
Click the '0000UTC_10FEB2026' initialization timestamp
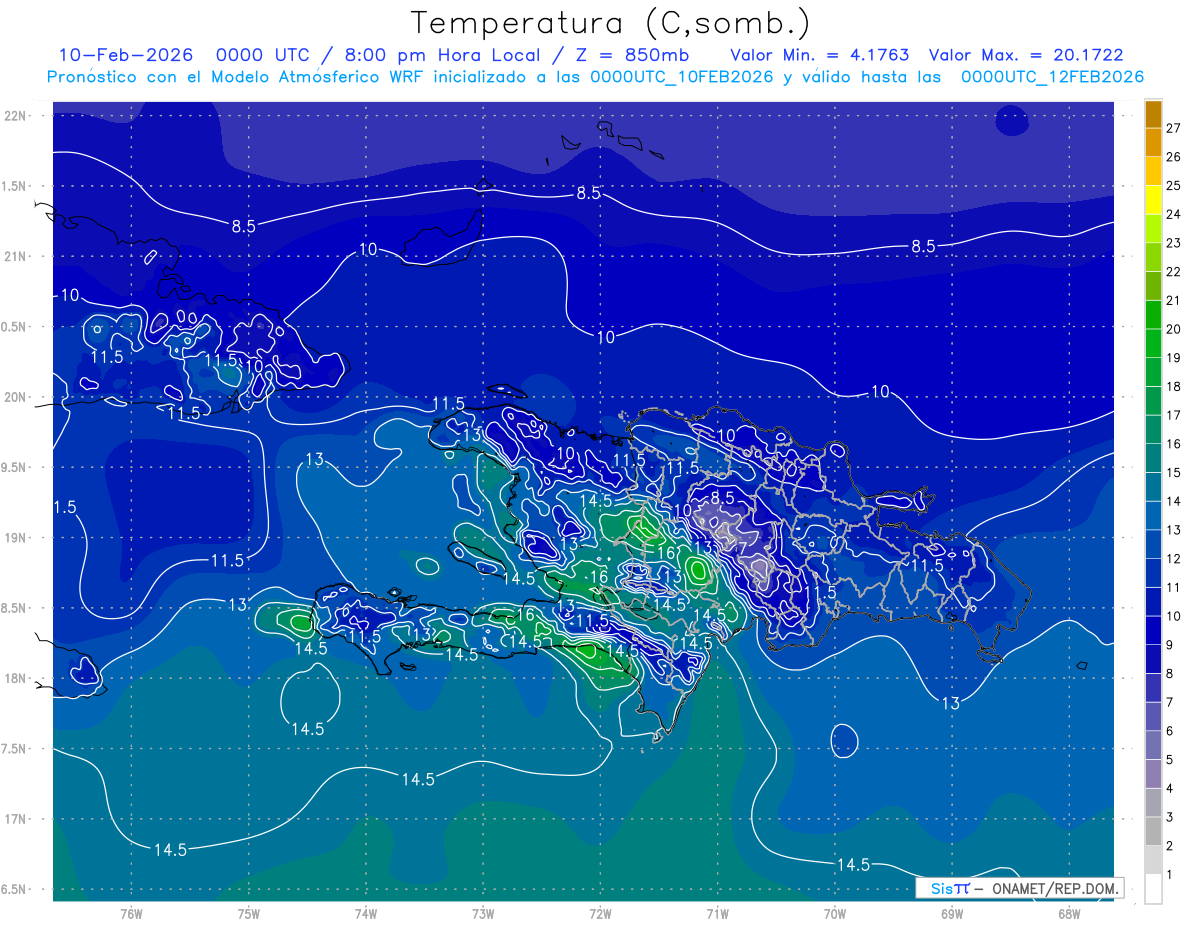(x=682, y=77)
